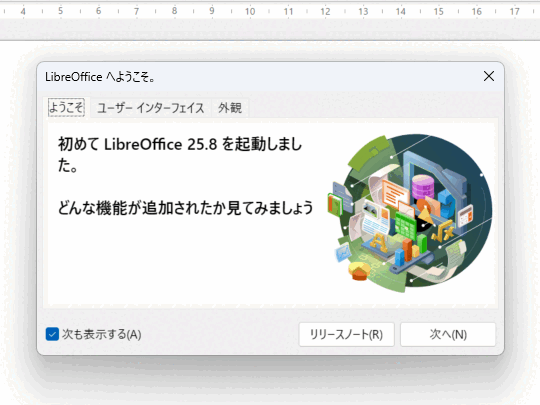Click the 'どんな機能が追加されたか見てみましょう' text
Viewport: 540px width, 405px height.
tap(185, 208)
